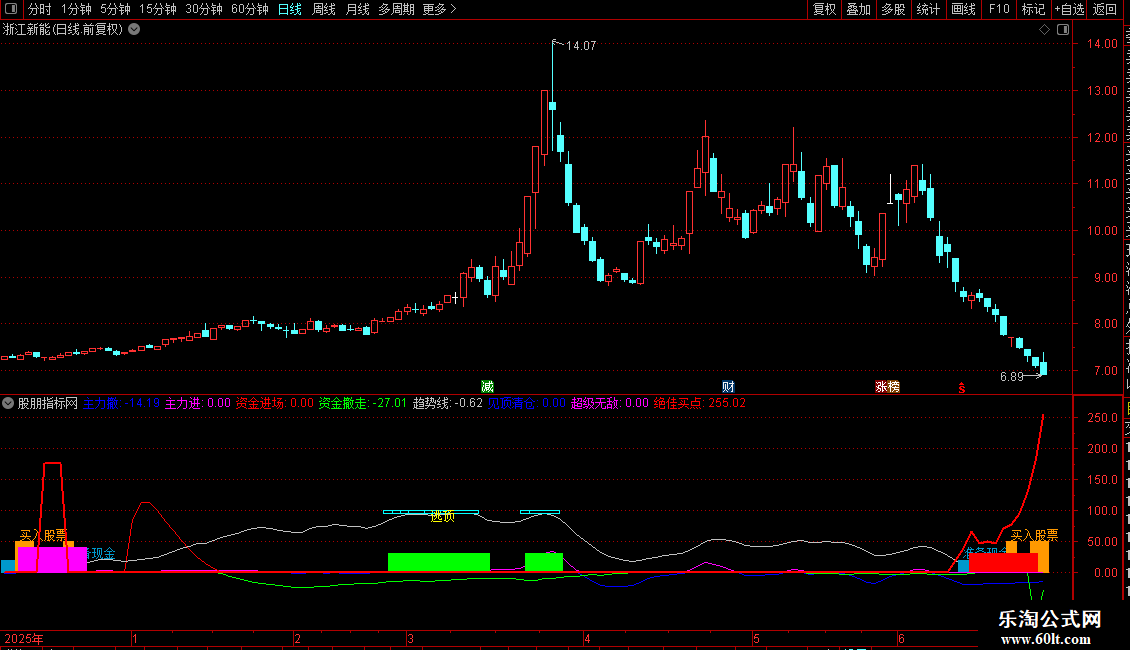
Task: Switch to 周线 weekly chart
Action: [x=324, y=9]
